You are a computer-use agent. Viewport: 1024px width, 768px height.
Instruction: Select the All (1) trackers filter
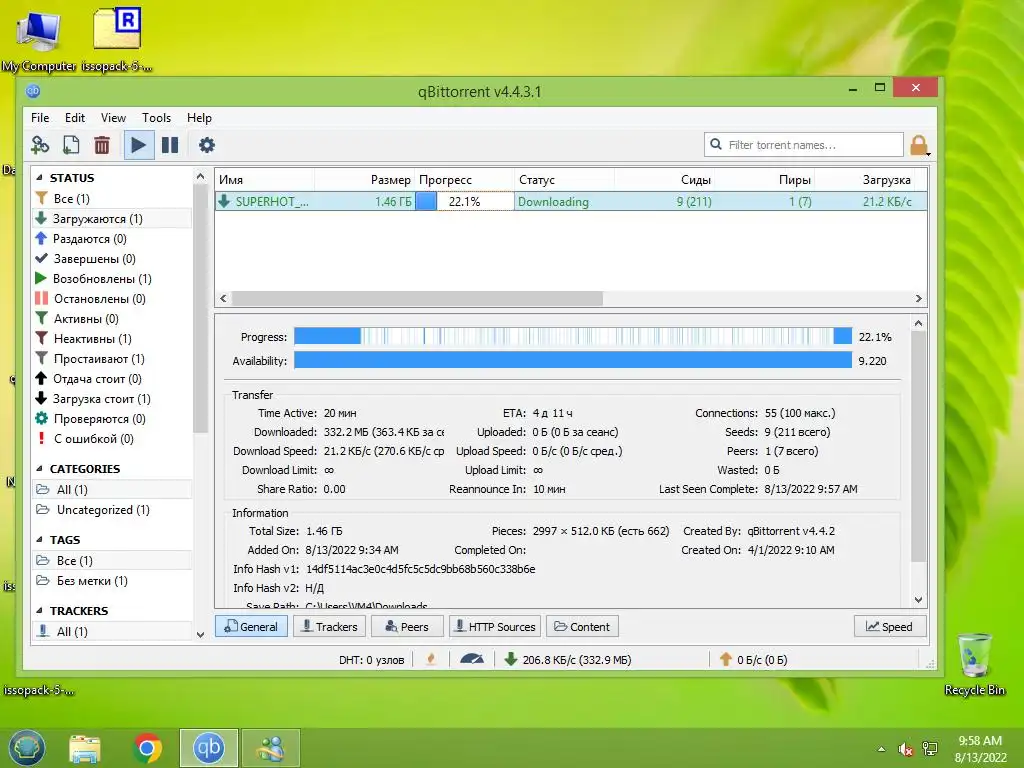coord(112,632)
